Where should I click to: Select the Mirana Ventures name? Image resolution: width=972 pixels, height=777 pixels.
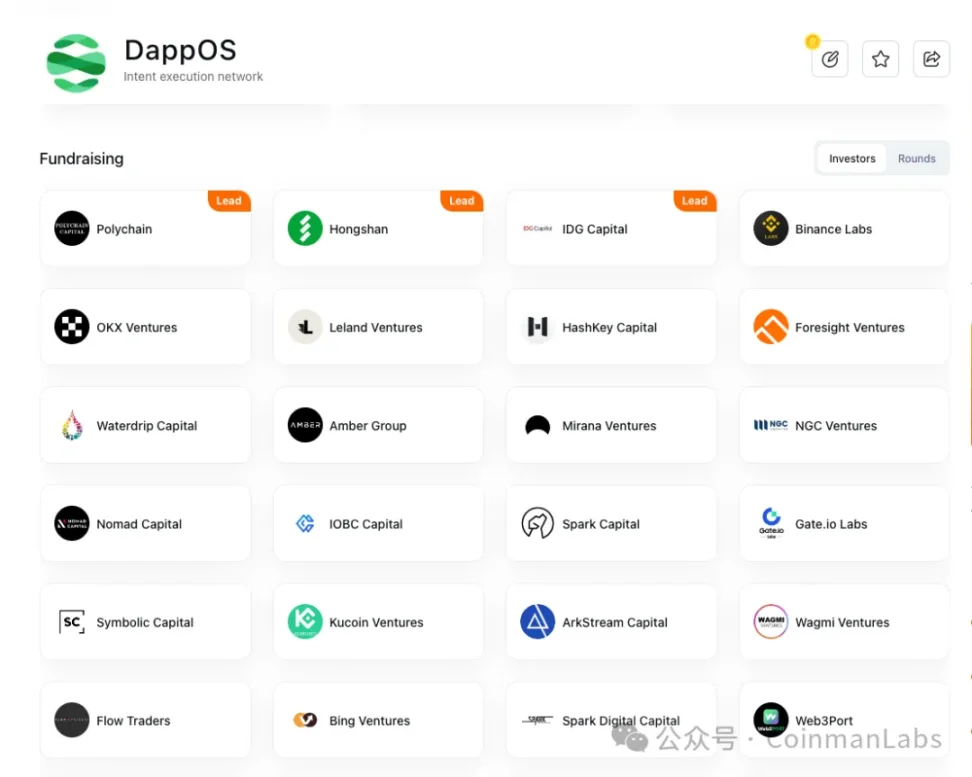pos(609,426)
